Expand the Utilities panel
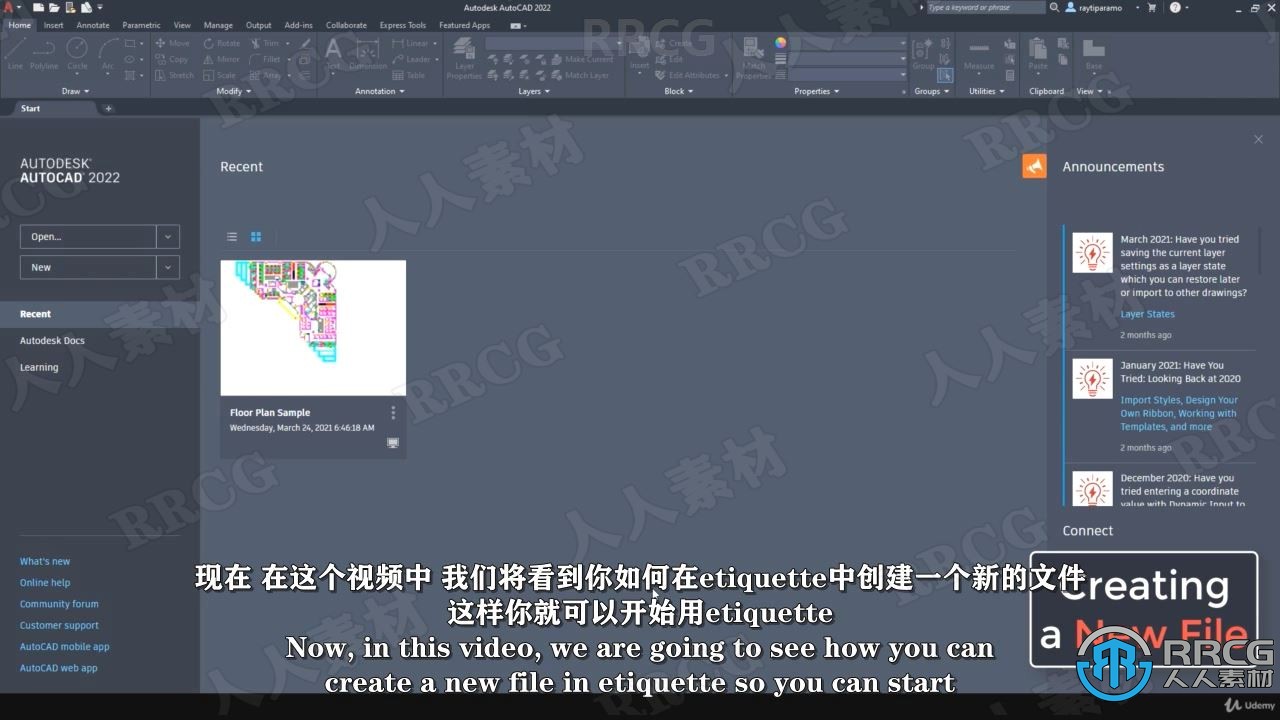Image resolution: width=1280 pixels, height=720 pixels. pos(987,91)
